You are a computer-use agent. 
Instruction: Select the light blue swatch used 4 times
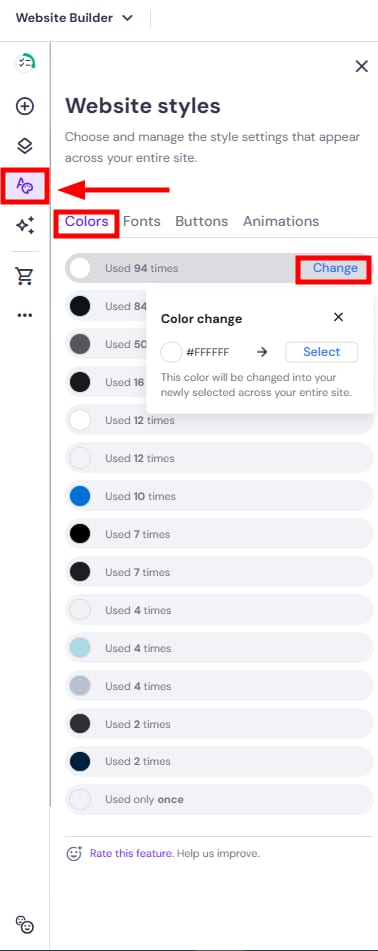(x=80, y=648)
